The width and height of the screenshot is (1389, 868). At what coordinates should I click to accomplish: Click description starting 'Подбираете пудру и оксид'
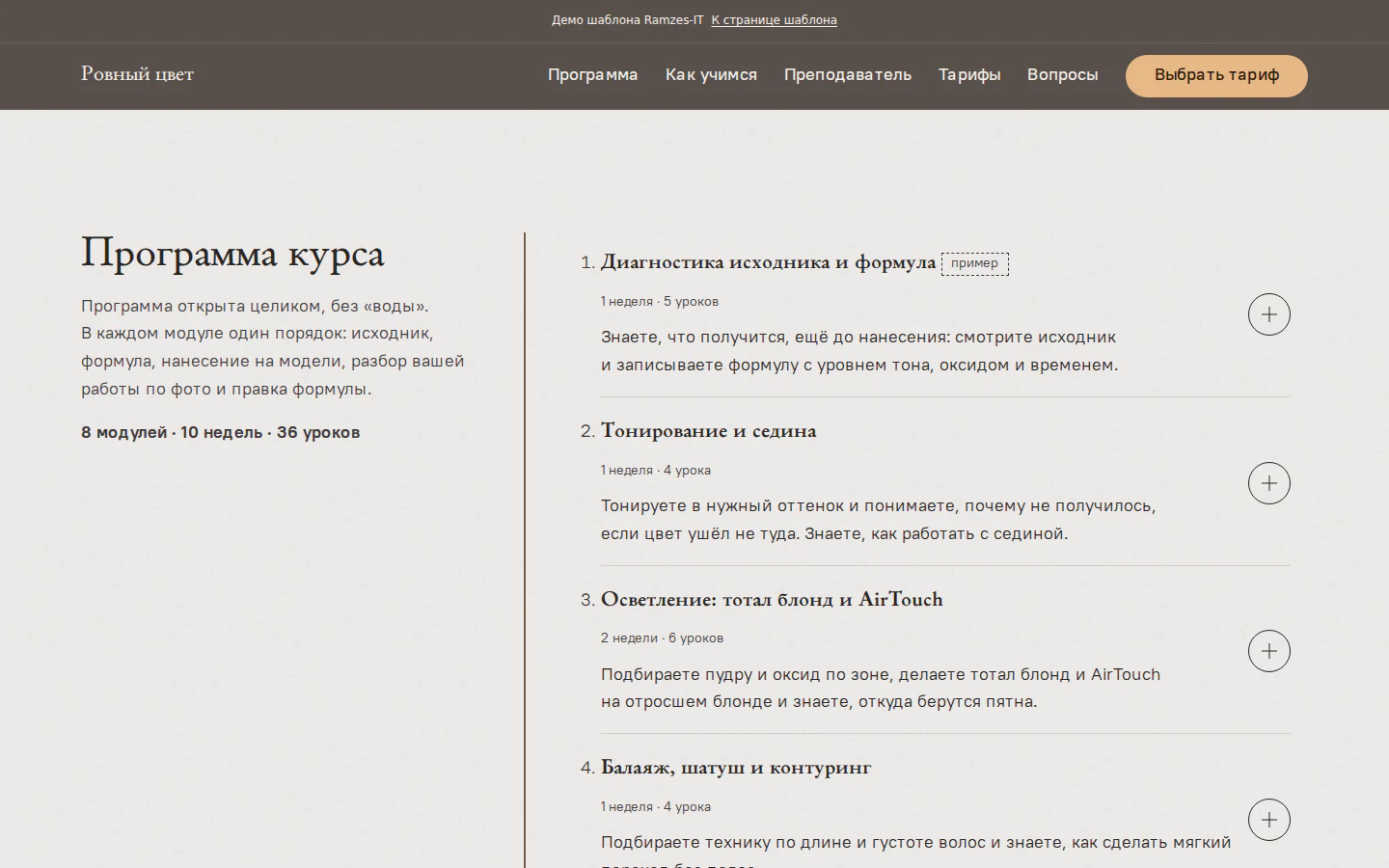(881, 688)
